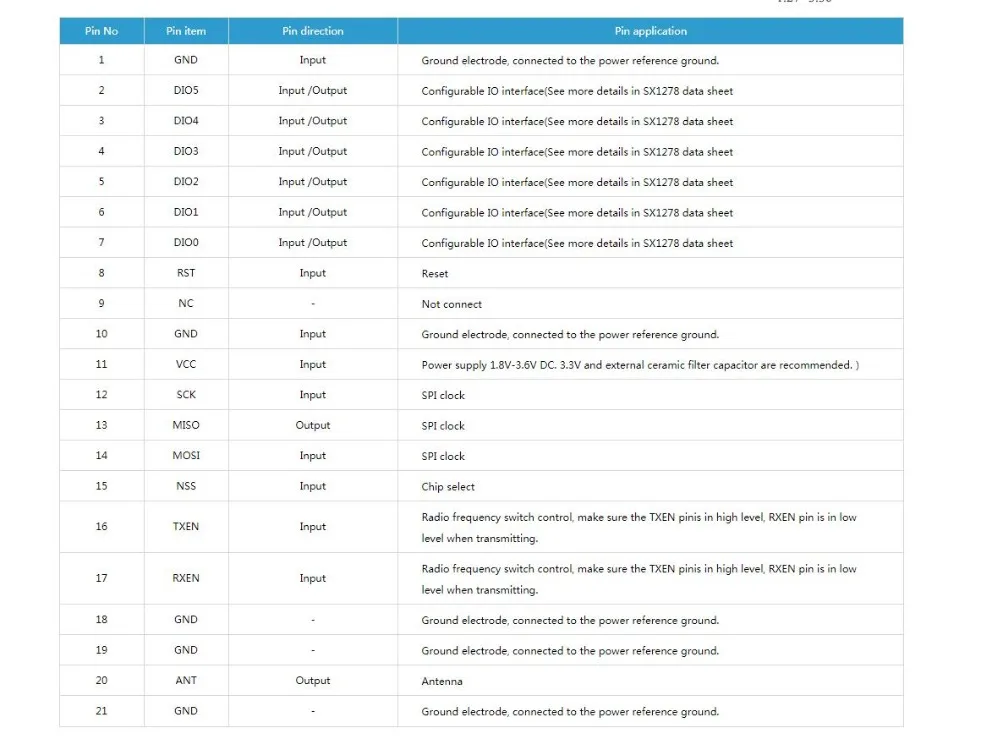Screen dimensions: 1000x739
Task: Click the "Input" direction in RST row
Action: (312, 273)
